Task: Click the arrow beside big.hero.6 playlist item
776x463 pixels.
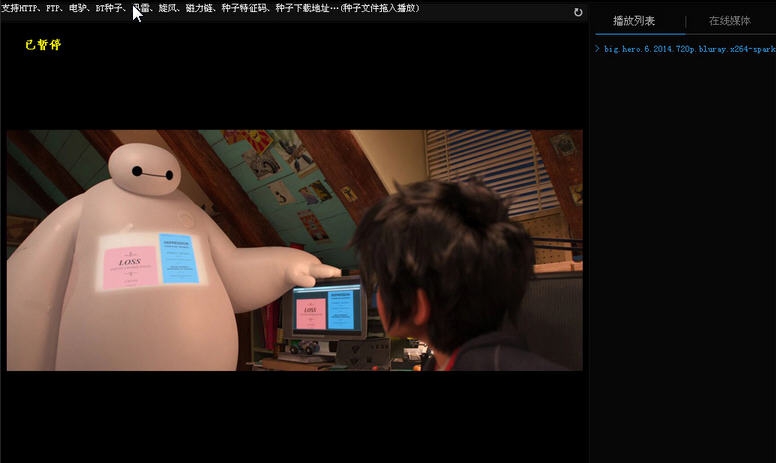Action: coord(597,48)
